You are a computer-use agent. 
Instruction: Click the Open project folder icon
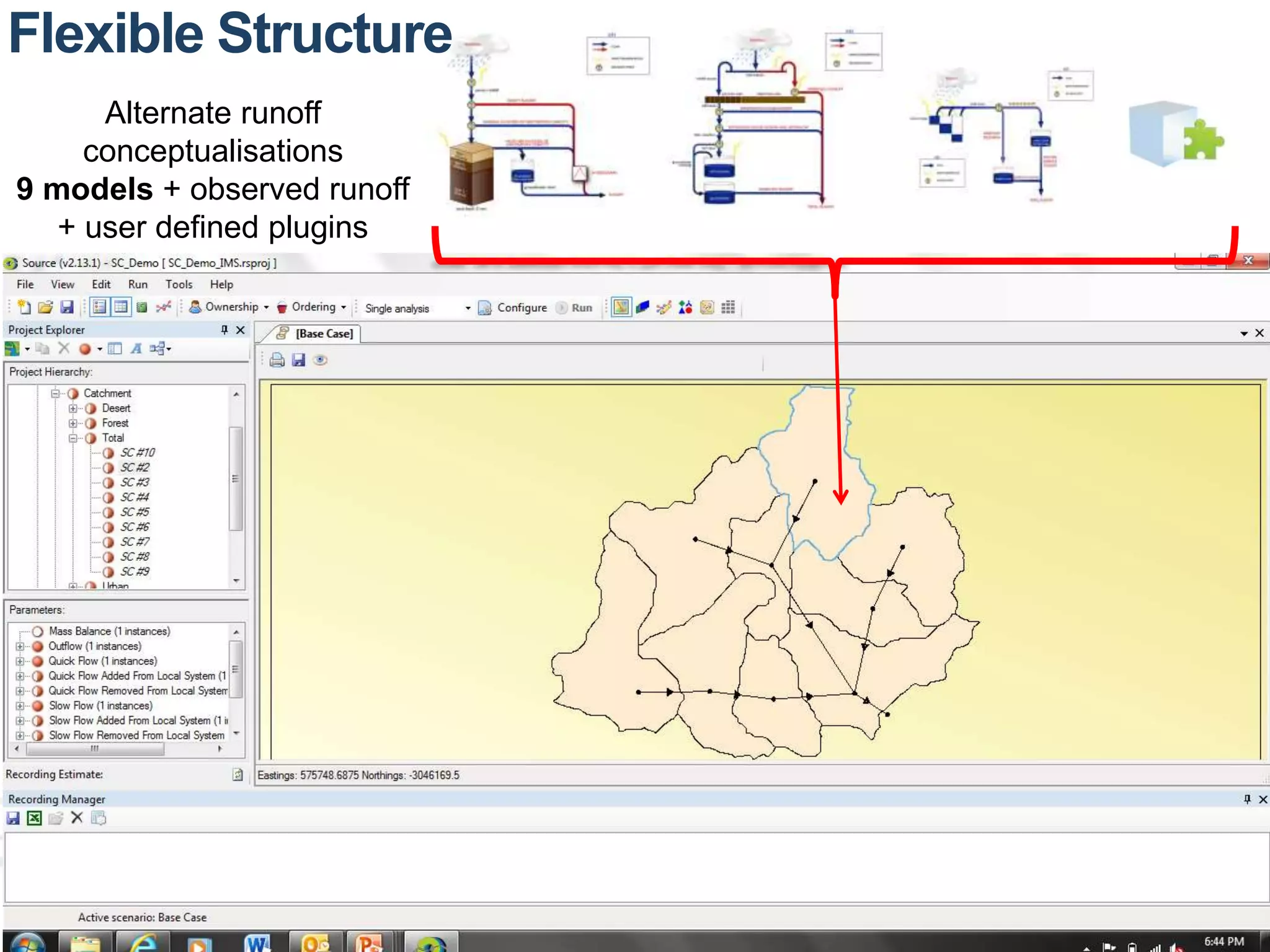(x=45, y=307)
